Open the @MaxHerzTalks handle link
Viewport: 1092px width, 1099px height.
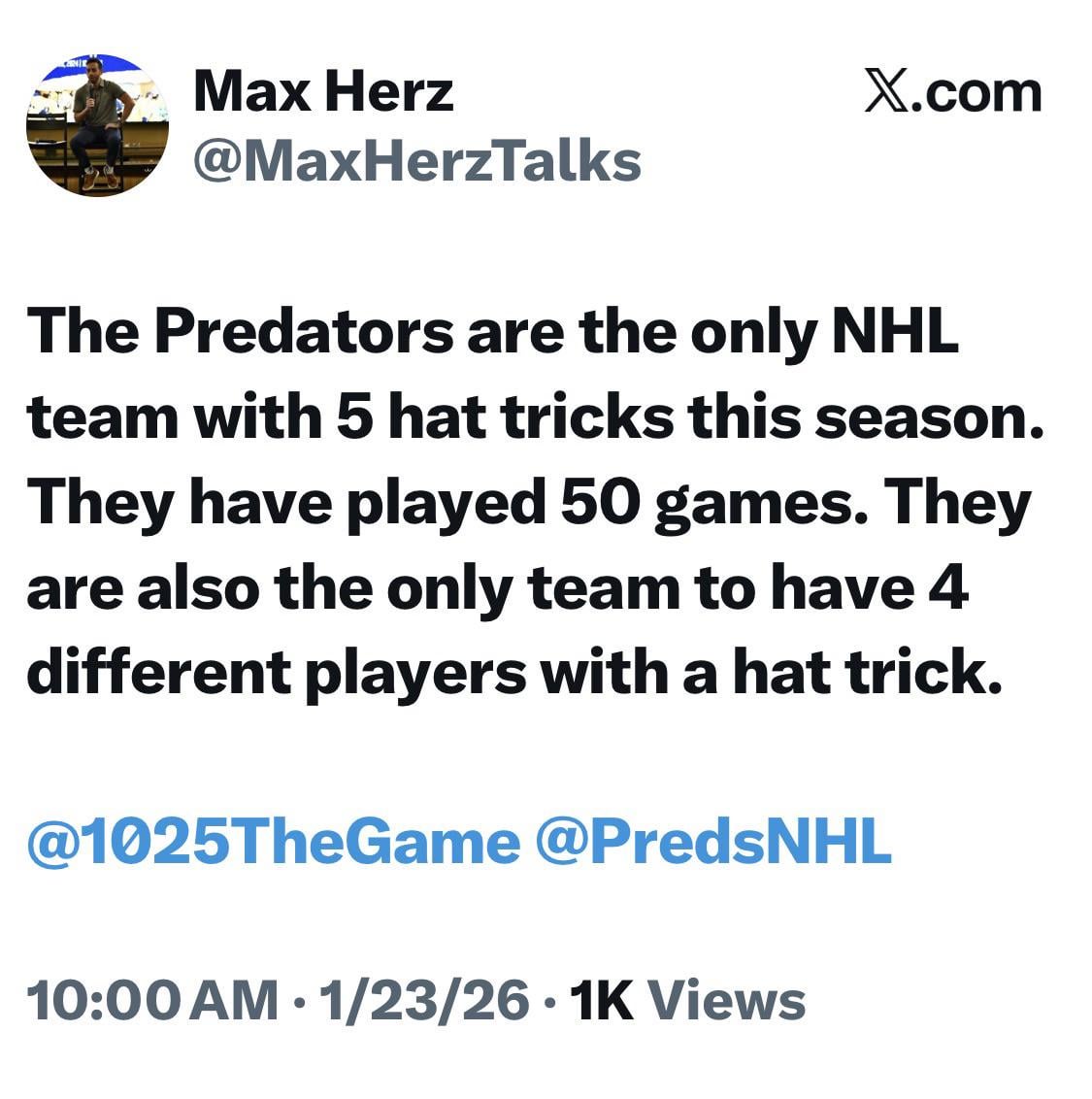[417, 160]
